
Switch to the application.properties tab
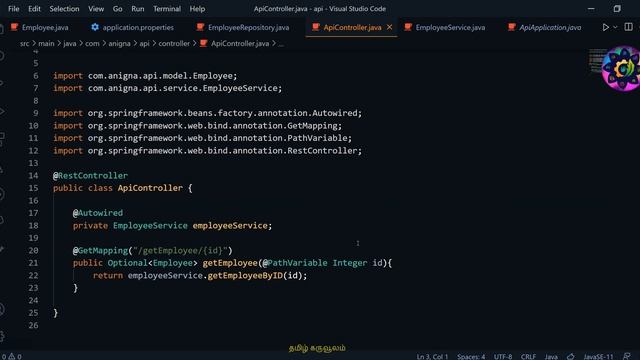(x=133, y=27)
